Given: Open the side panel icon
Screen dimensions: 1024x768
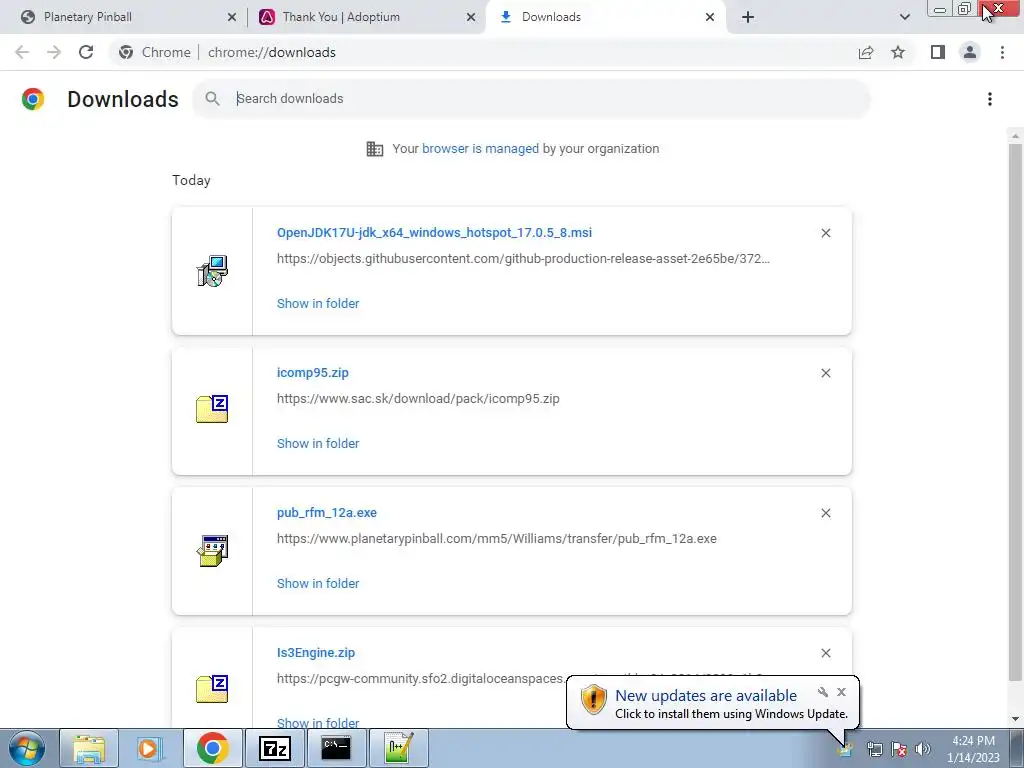Looking at the screenshot, I should (938, 52).
